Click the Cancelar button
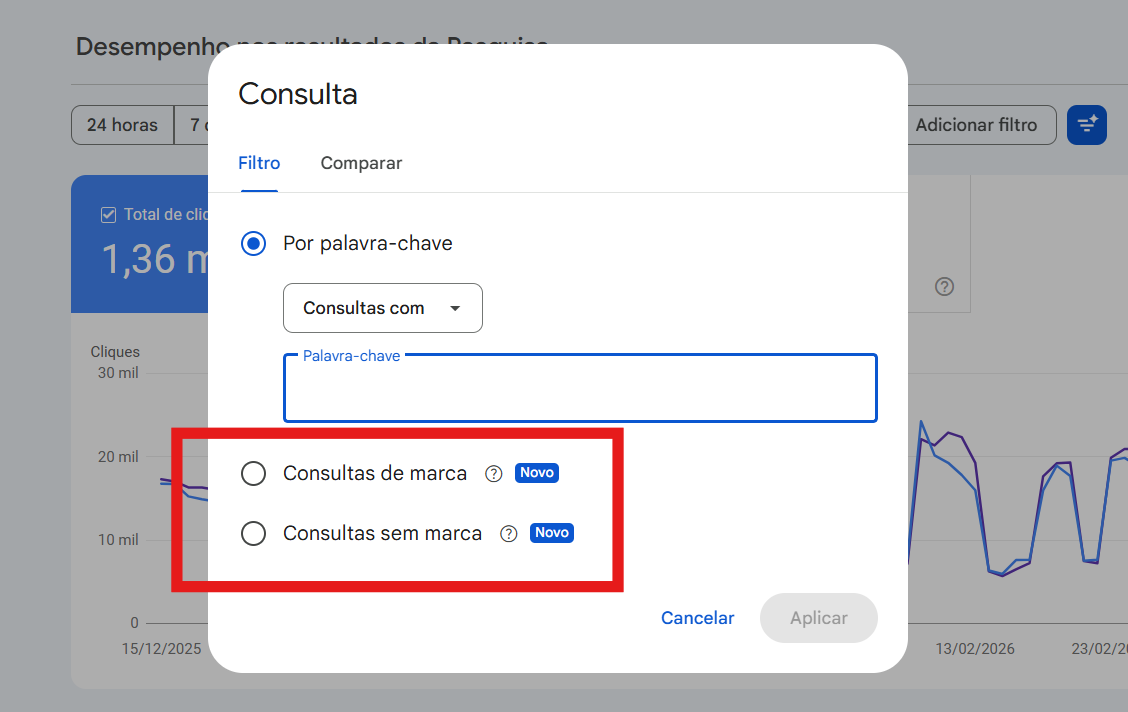 (x=697, y=618)
